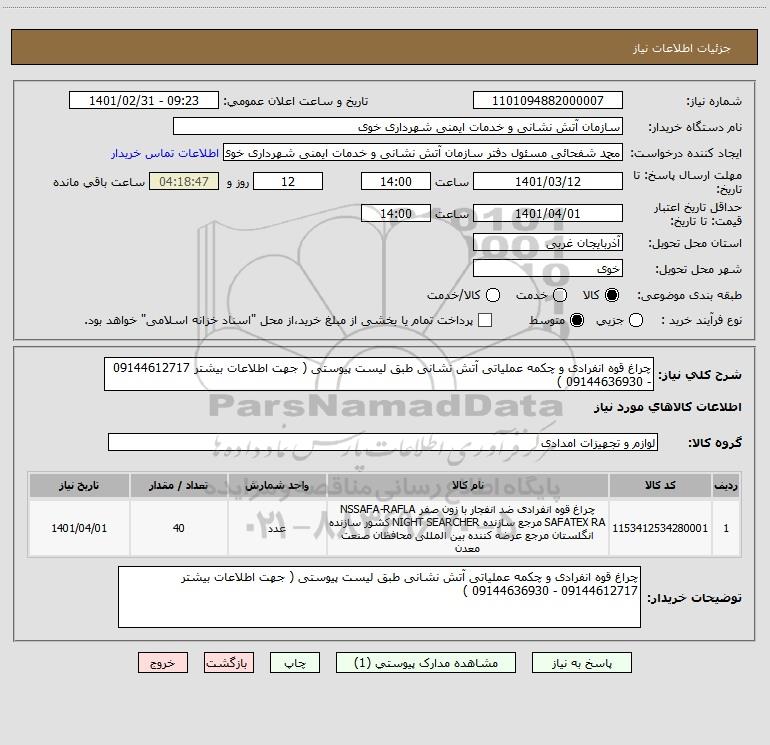This screenshot has height=745, width=770.
Task: Click the ردیف column header
Action: click(x=726, y=485)
